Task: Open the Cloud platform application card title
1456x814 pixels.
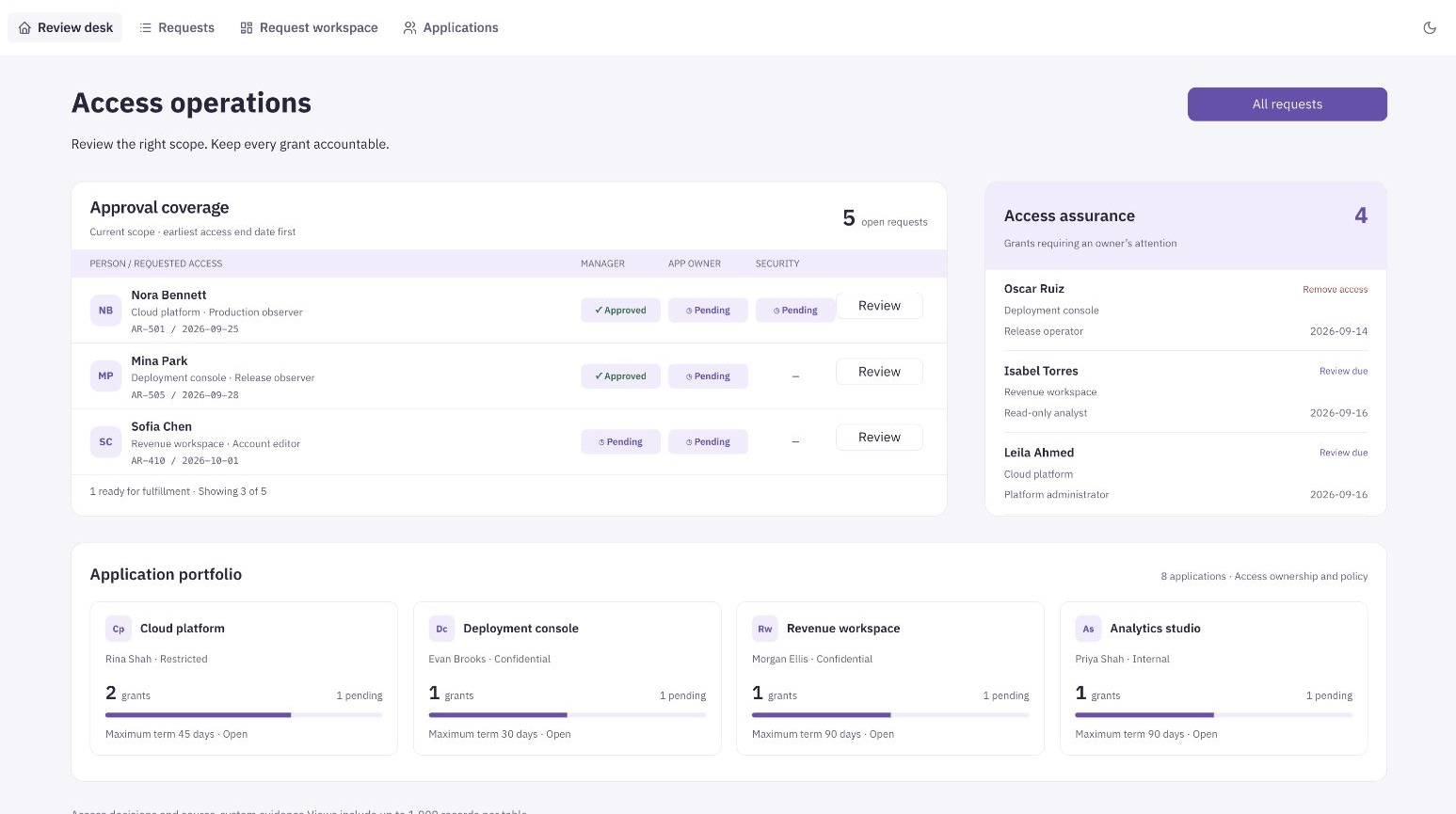Action: (183, 629)
